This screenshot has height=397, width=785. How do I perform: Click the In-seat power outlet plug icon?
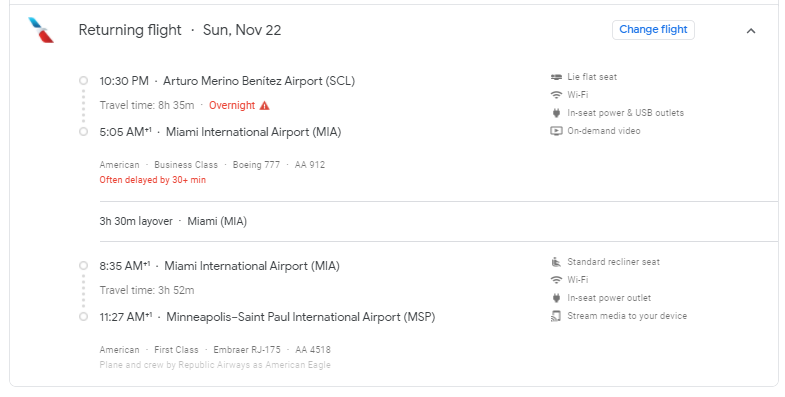556,298
